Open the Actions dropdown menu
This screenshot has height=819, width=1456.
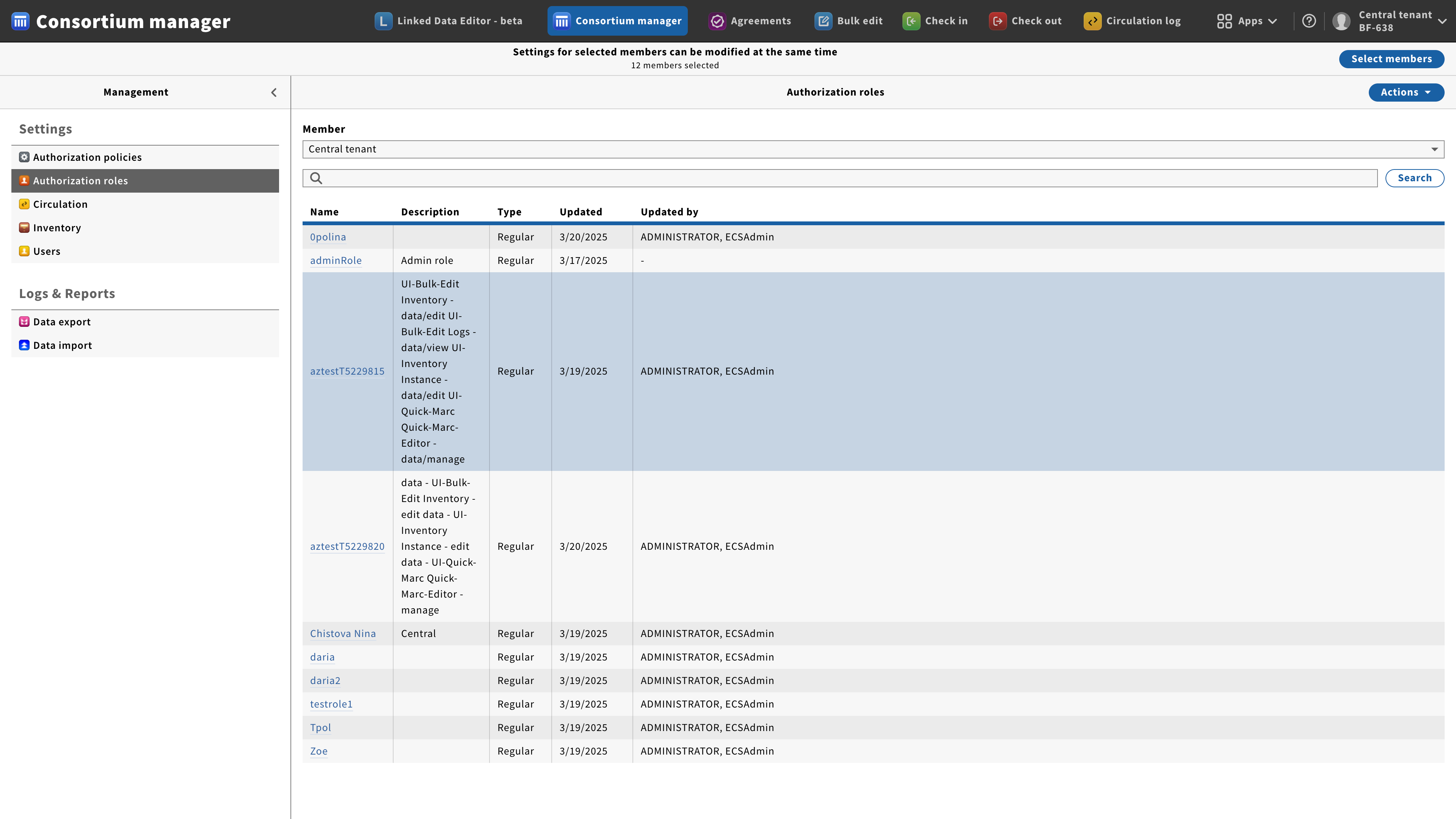point(1406,92)
